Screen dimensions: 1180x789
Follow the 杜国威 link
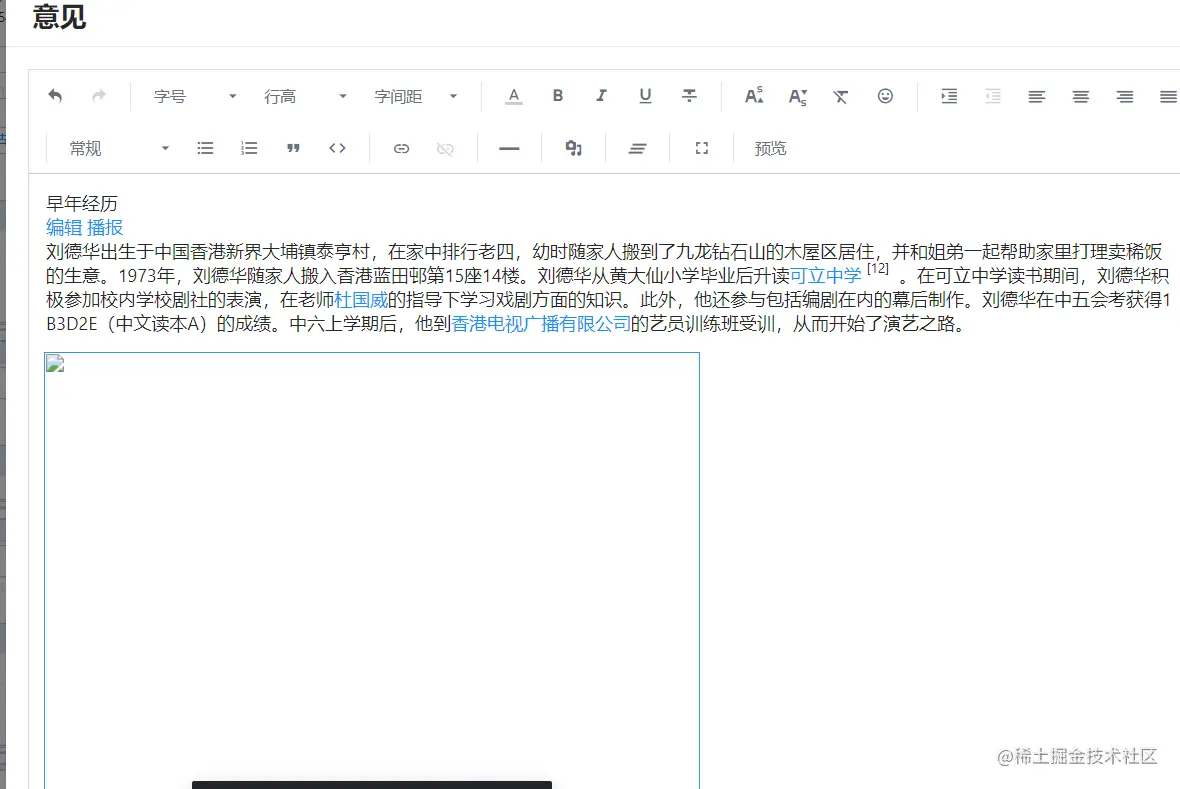360,300
